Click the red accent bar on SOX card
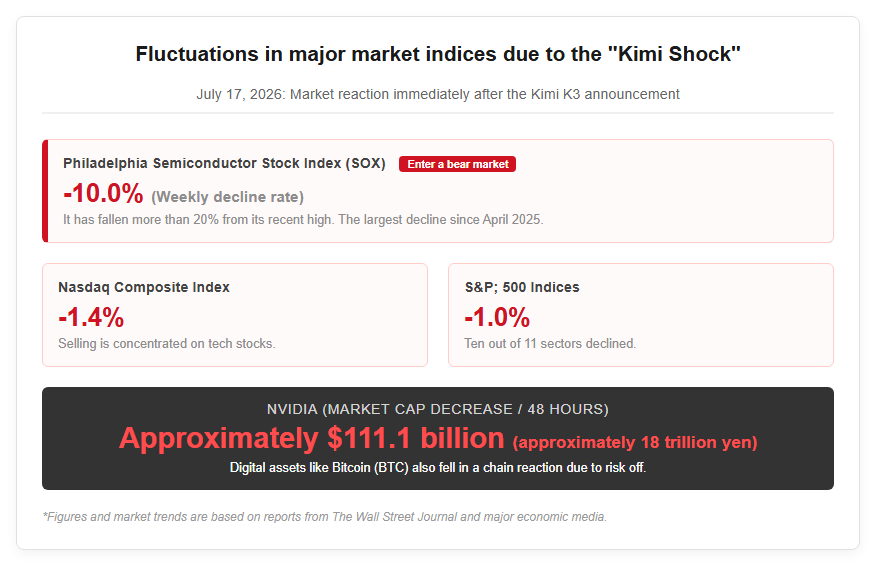 (45, 191)
